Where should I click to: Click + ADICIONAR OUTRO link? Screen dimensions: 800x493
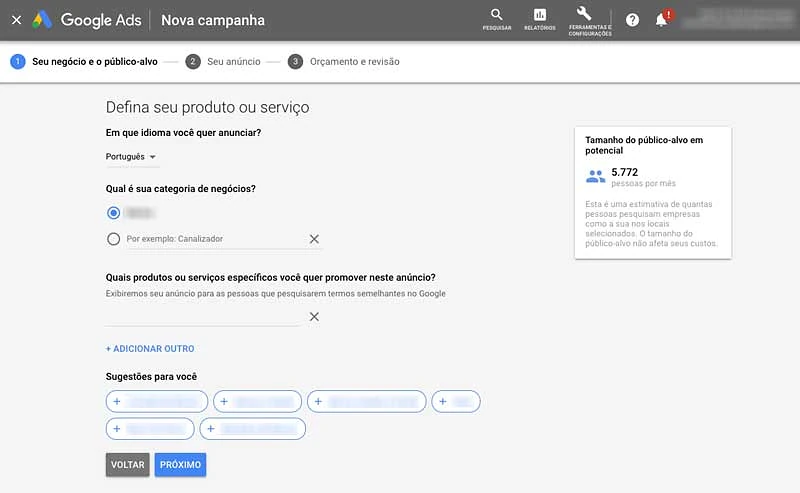pos(150,349)
